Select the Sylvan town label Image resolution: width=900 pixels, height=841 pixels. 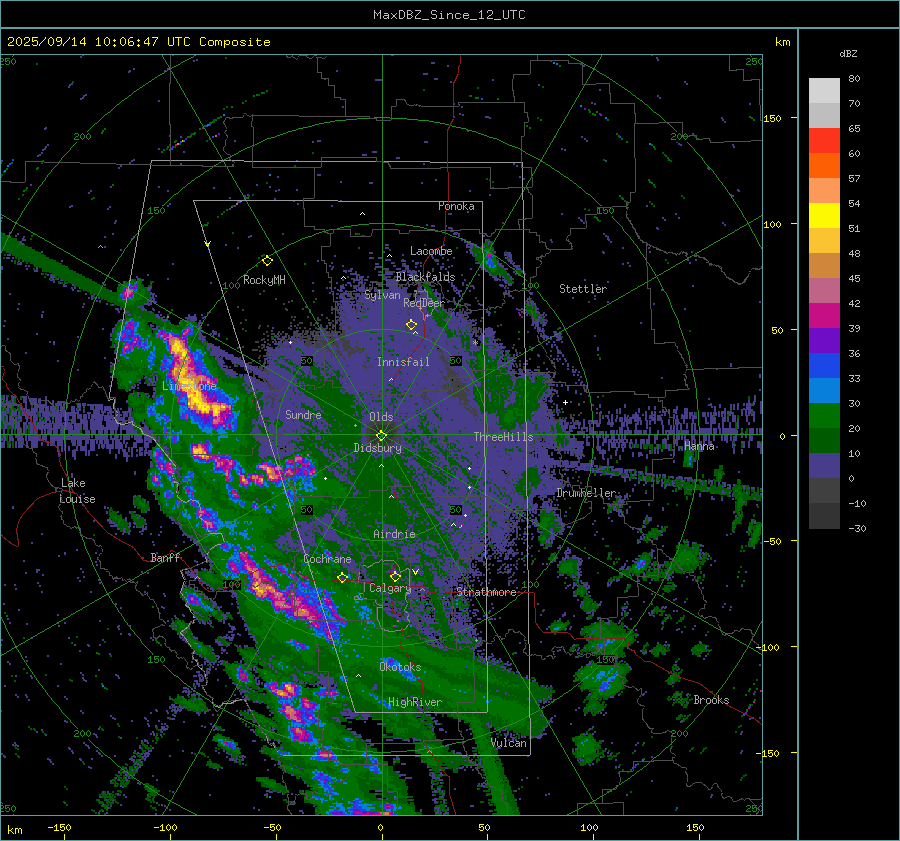coord(382,295)
